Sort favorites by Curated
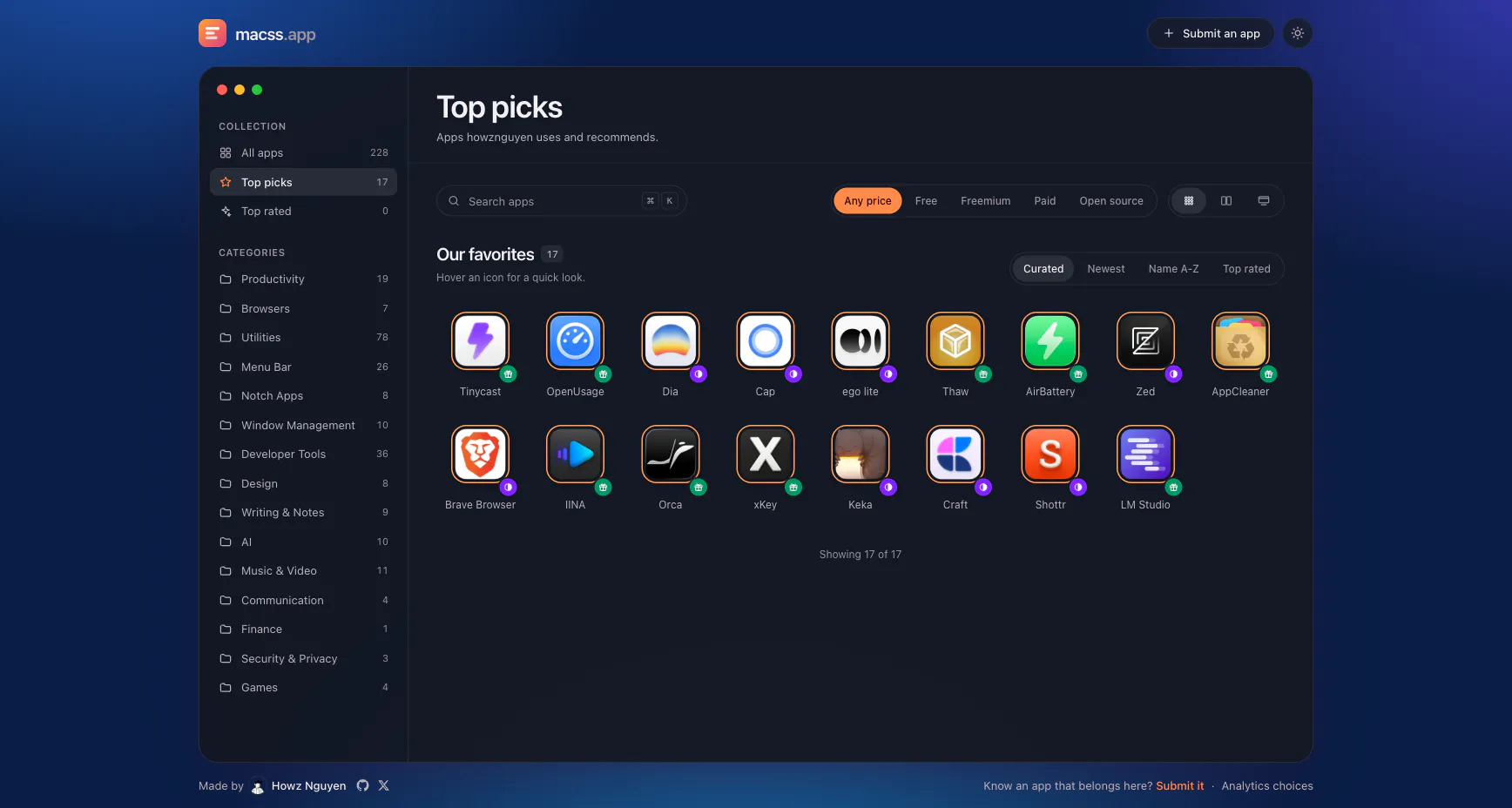 tap(1043, 269)
